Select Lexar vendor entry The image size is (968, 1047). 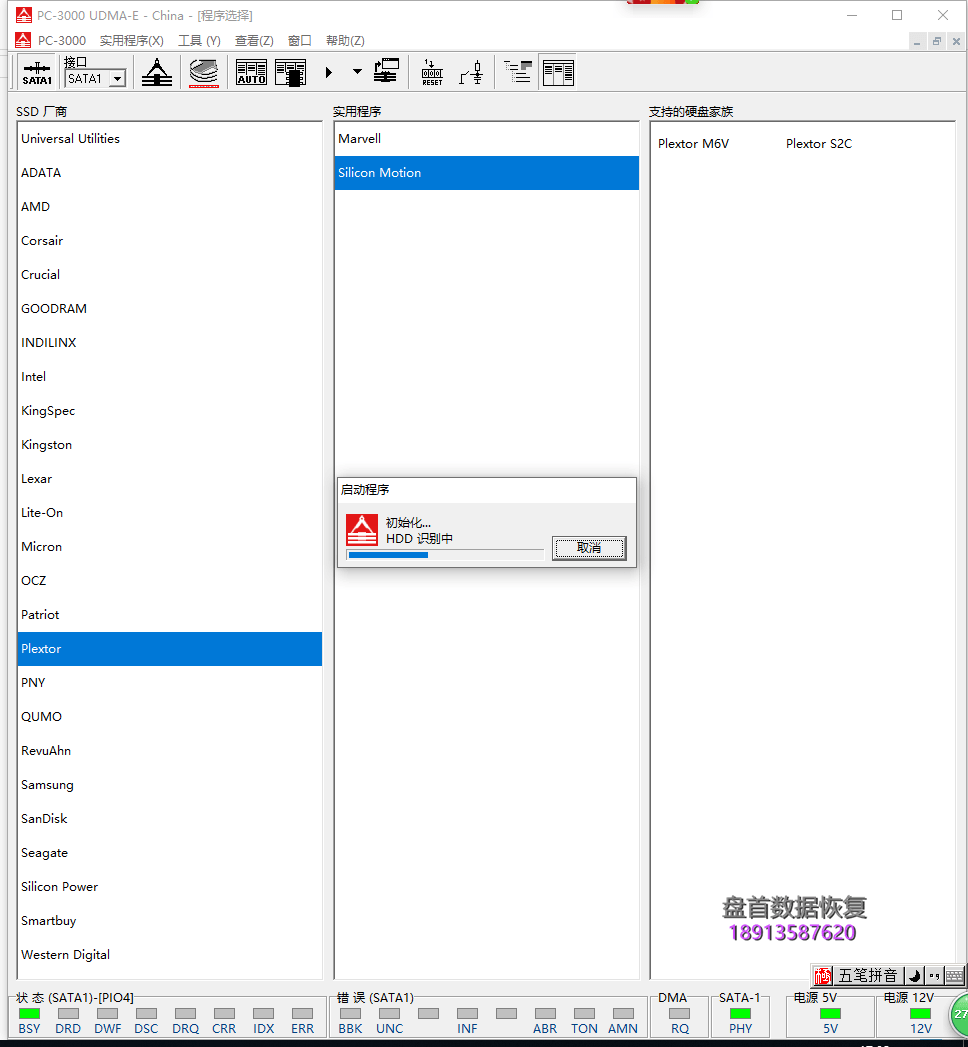coord(170,479)
